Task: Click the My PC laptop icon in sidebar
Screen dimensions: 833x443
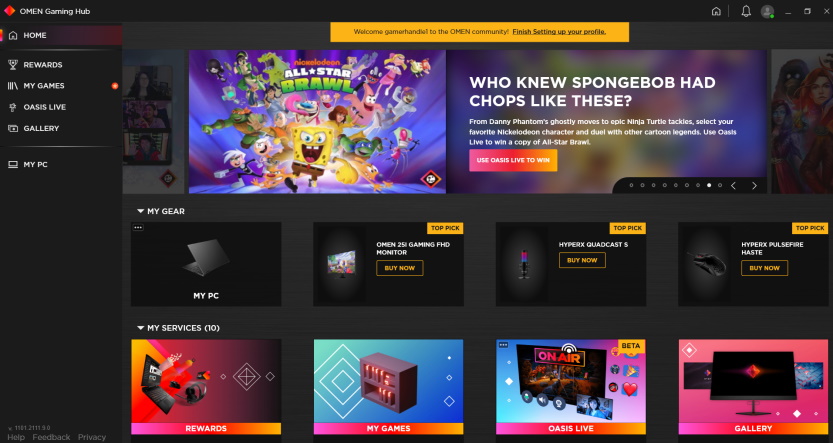Action: [13, 165]
